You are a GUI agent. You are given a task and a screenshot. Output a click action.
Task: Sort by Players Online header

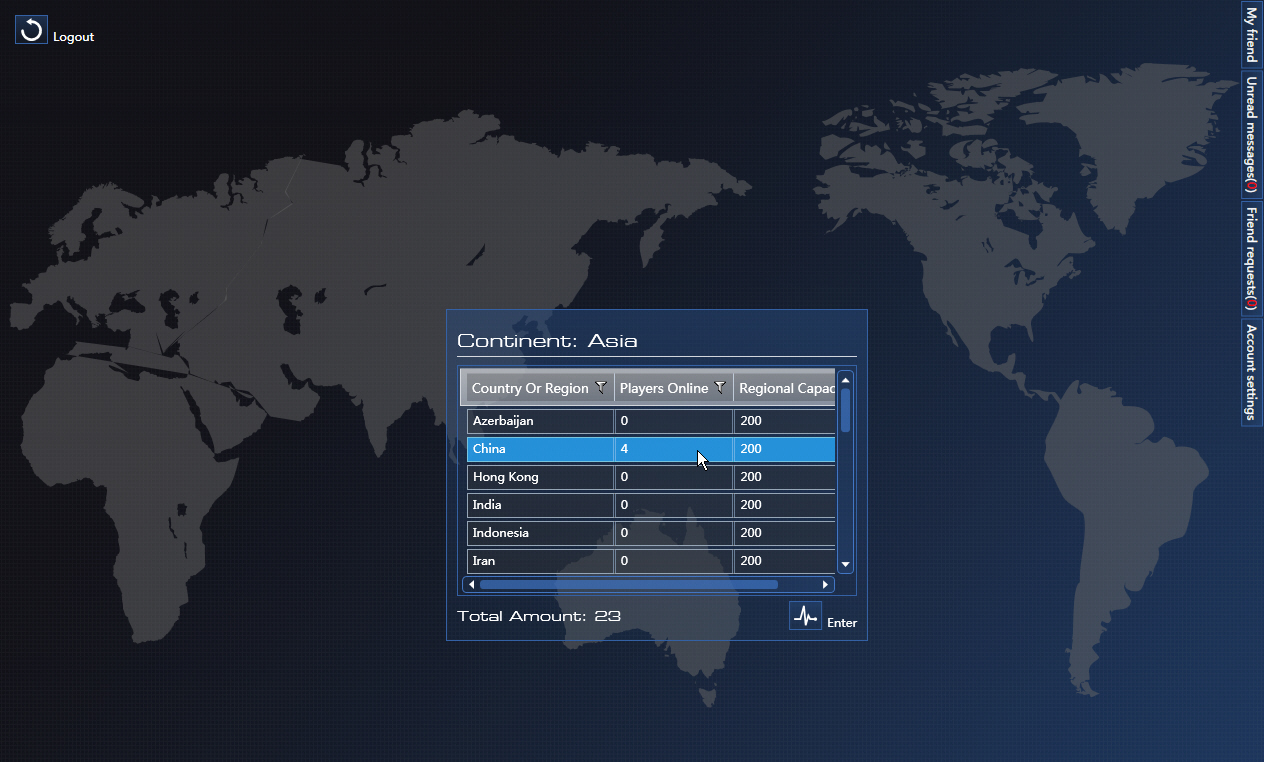coord(664,388)
